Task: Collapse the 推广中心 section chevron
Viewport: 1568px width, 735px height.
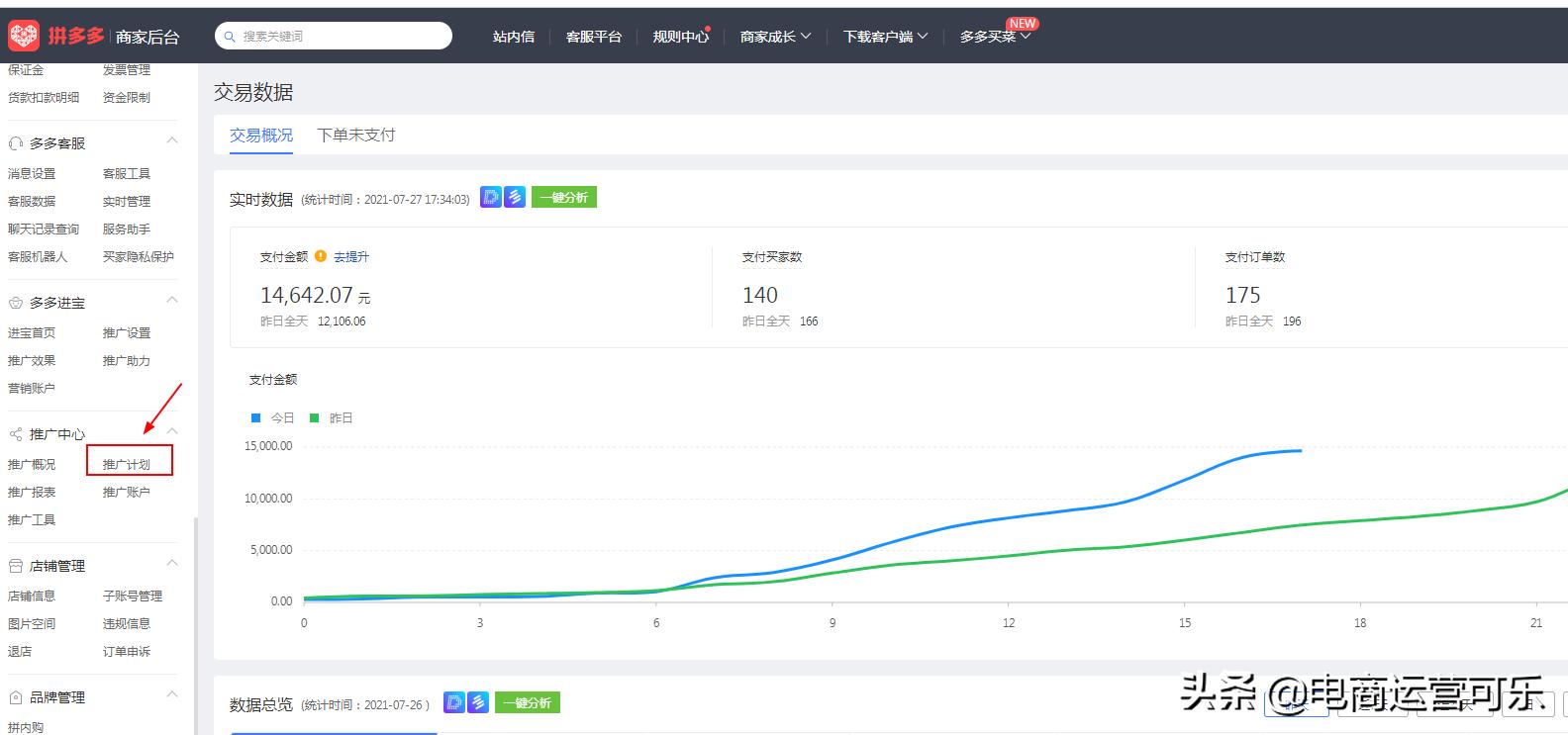Action: [x=172, y=431]
